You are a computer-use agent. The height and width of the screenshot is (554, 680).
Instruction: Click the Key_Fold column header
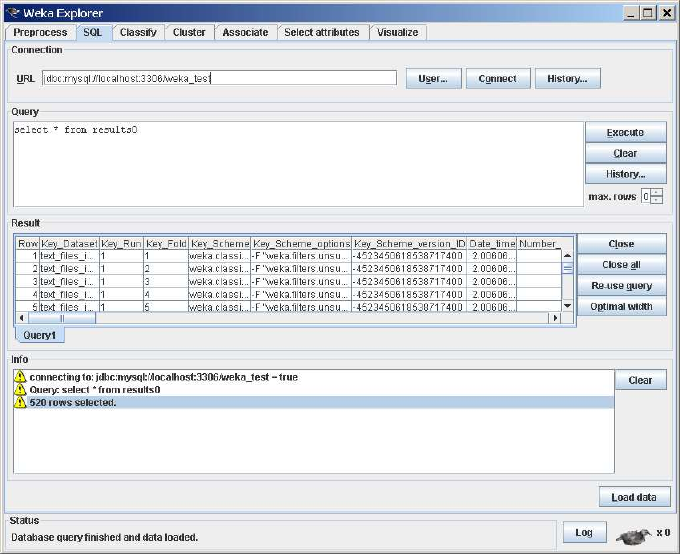point(166,244)
